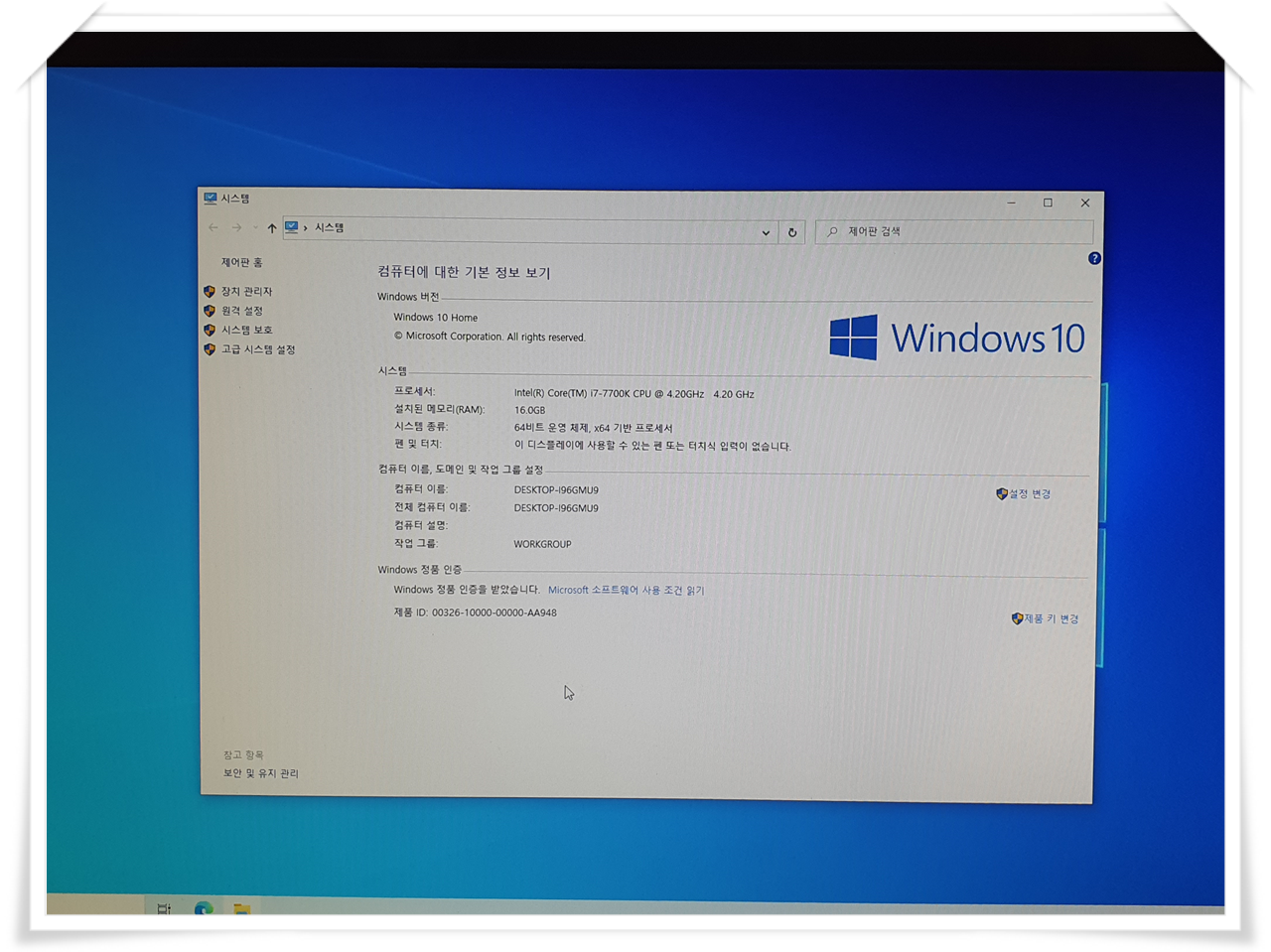1271x952 pixels.
Task: Open File Explorer from the taskbar
Action: [x=241, y=907]
